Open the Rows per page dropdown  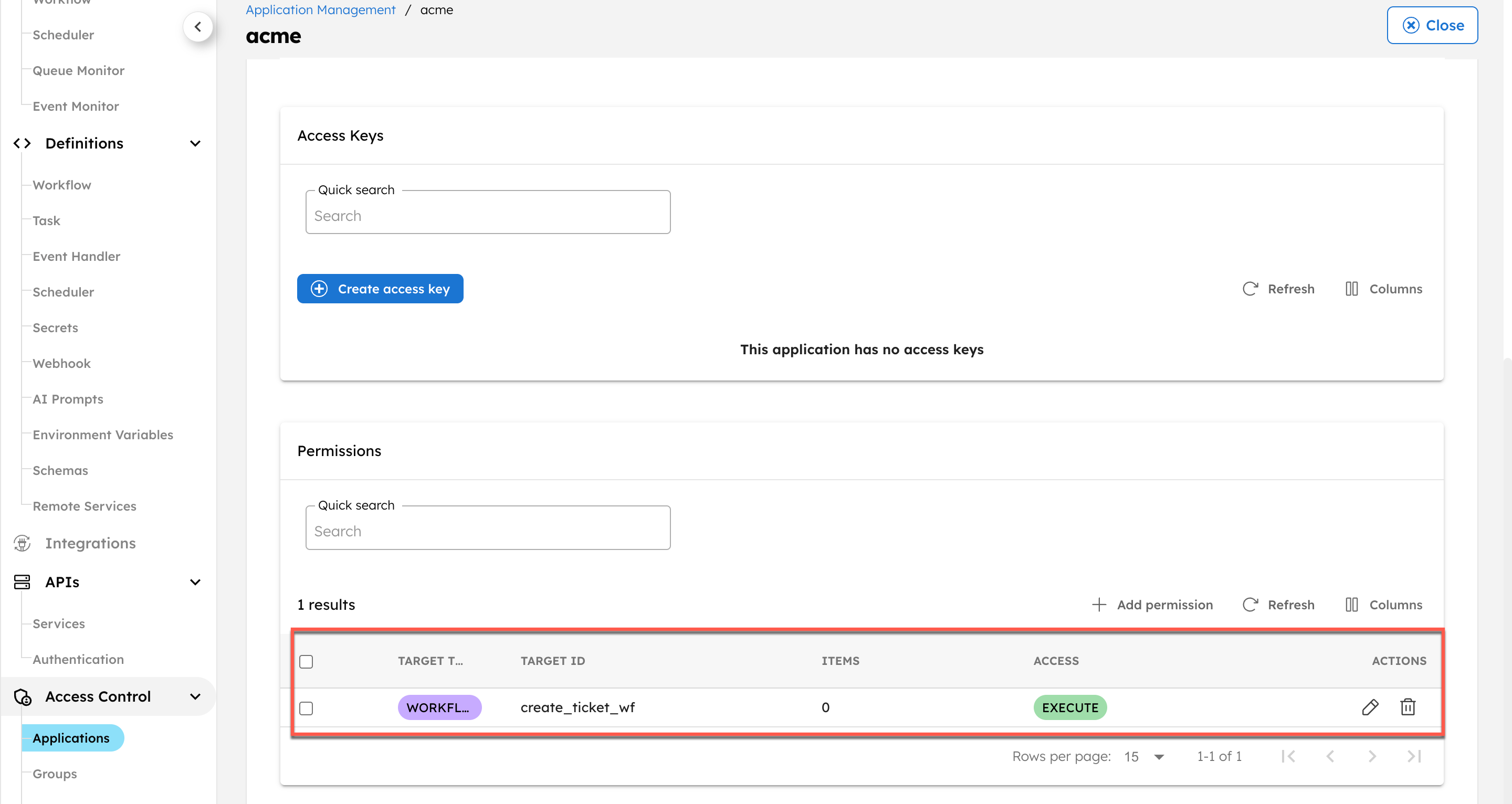[x=1143, y=756]
